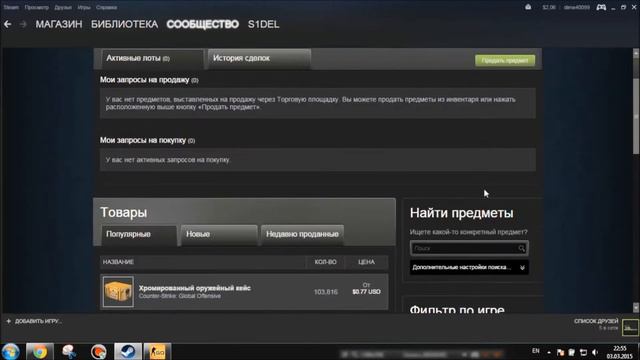Click the notifications inbox icon
Image resolution: width=640 pixels, height=360 pixels.
pyautogui.click(x=528, y=7)
